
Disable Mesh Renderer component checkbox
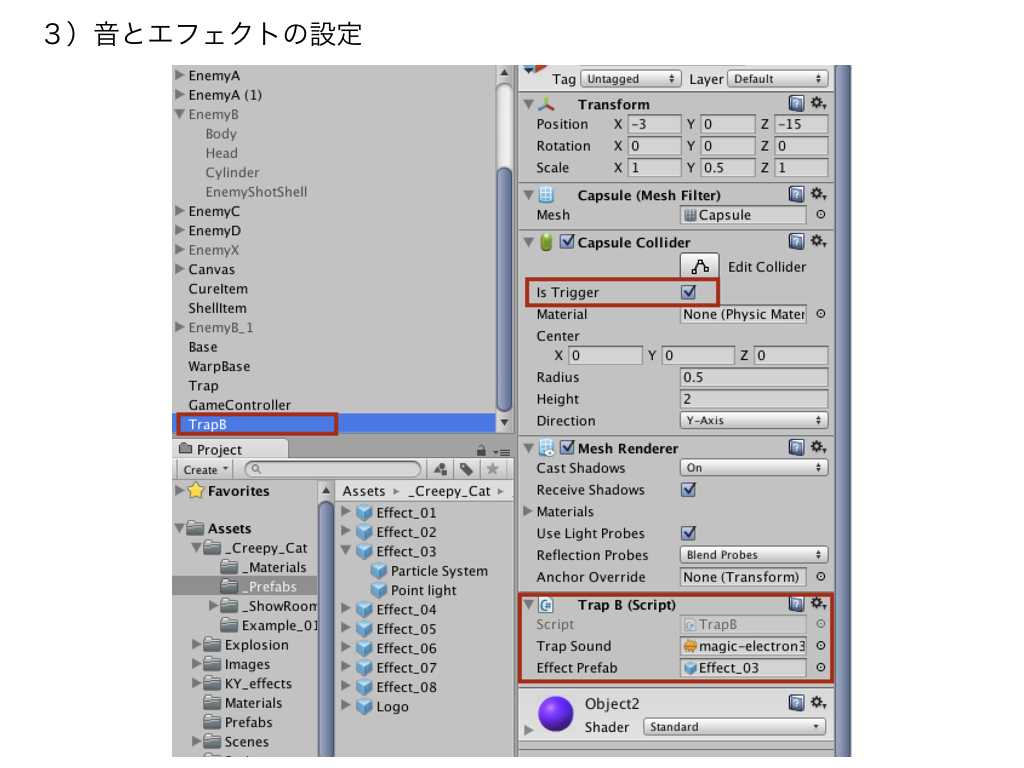(x=567, y=447)
